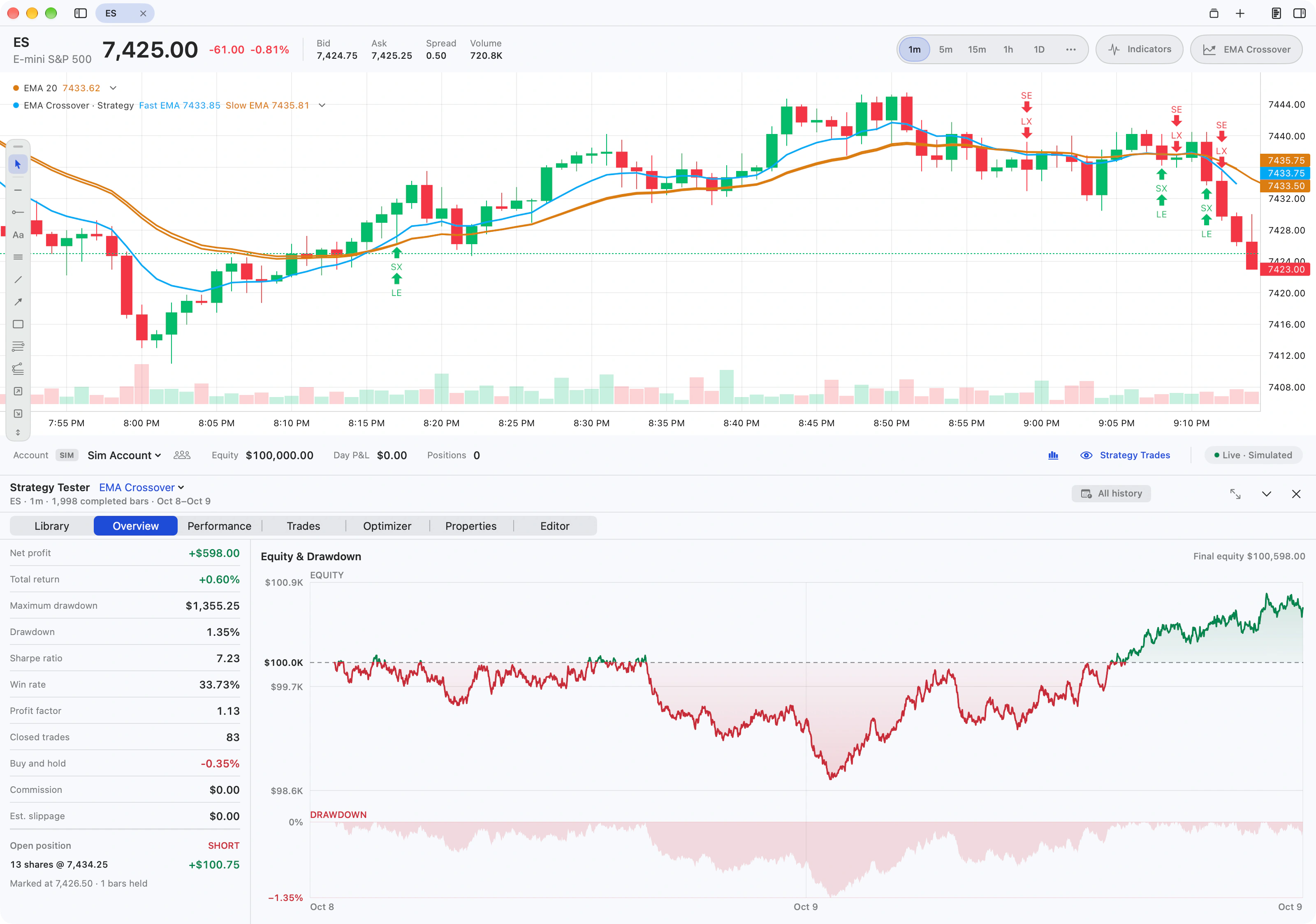Open the EMA Crossover strategy selector
Screen dimensions: 1316x924
[x=141, y=487]
